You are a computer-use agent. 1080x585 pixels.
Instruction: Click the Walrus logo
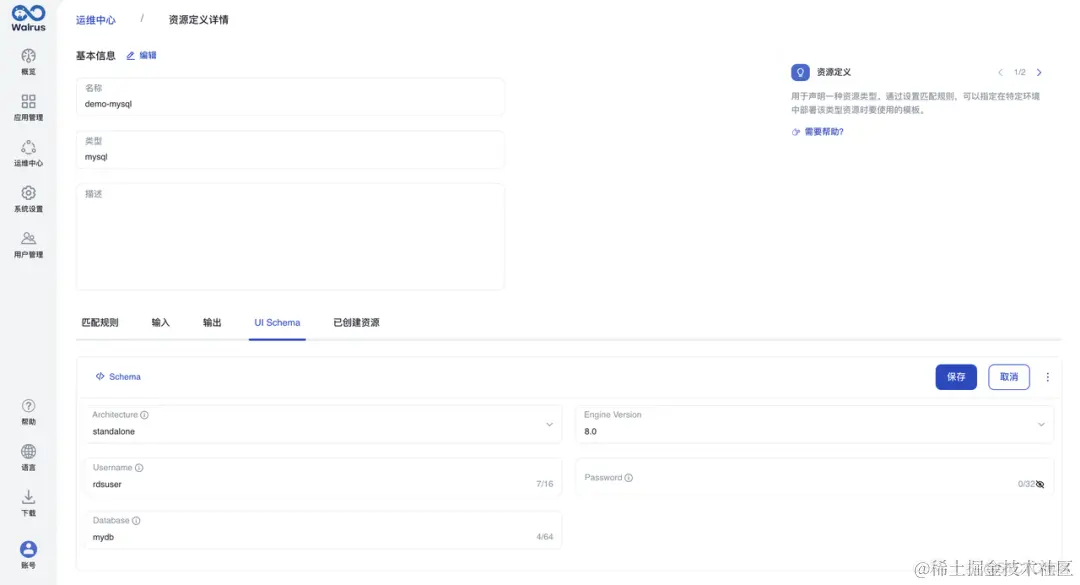point(28,18)
